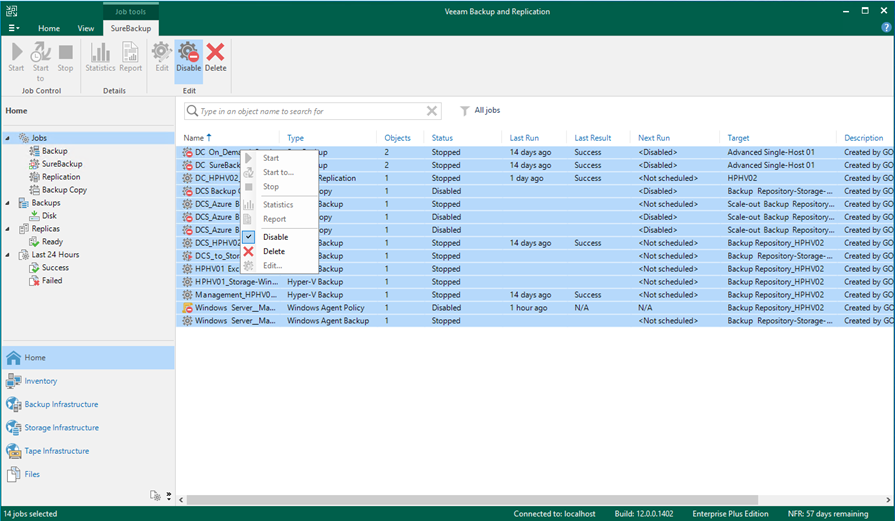Sort by Last Result column header

tap(599, 138)
